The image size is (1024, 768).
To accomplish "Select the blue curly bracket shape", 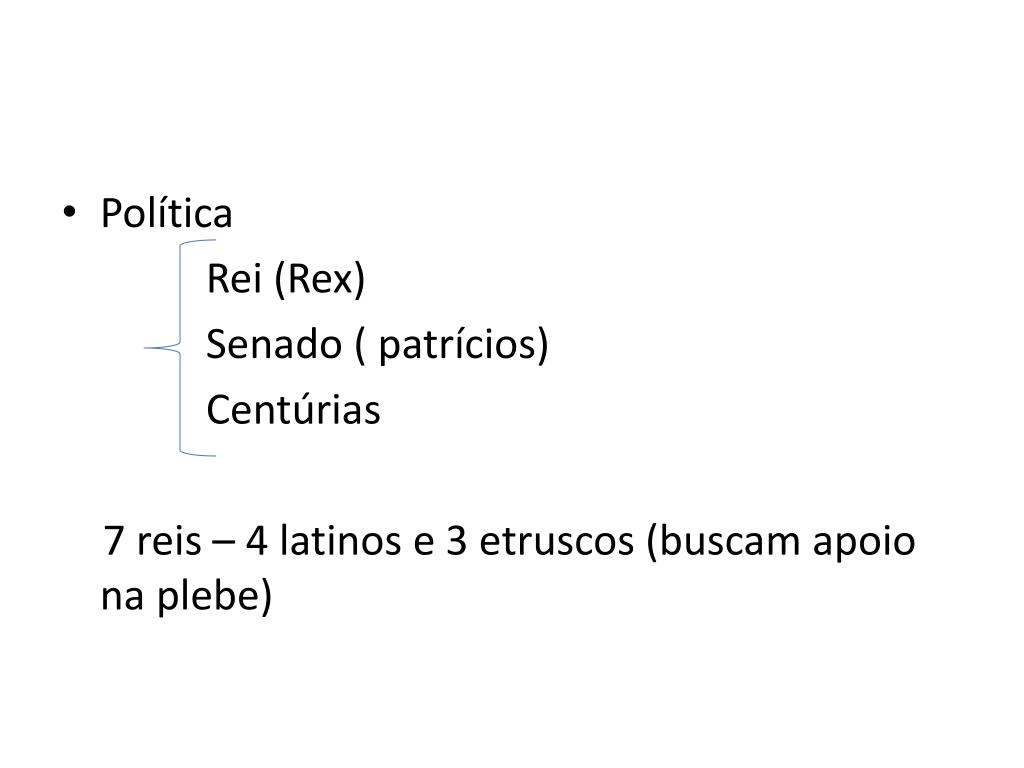I will coord(181,348).
